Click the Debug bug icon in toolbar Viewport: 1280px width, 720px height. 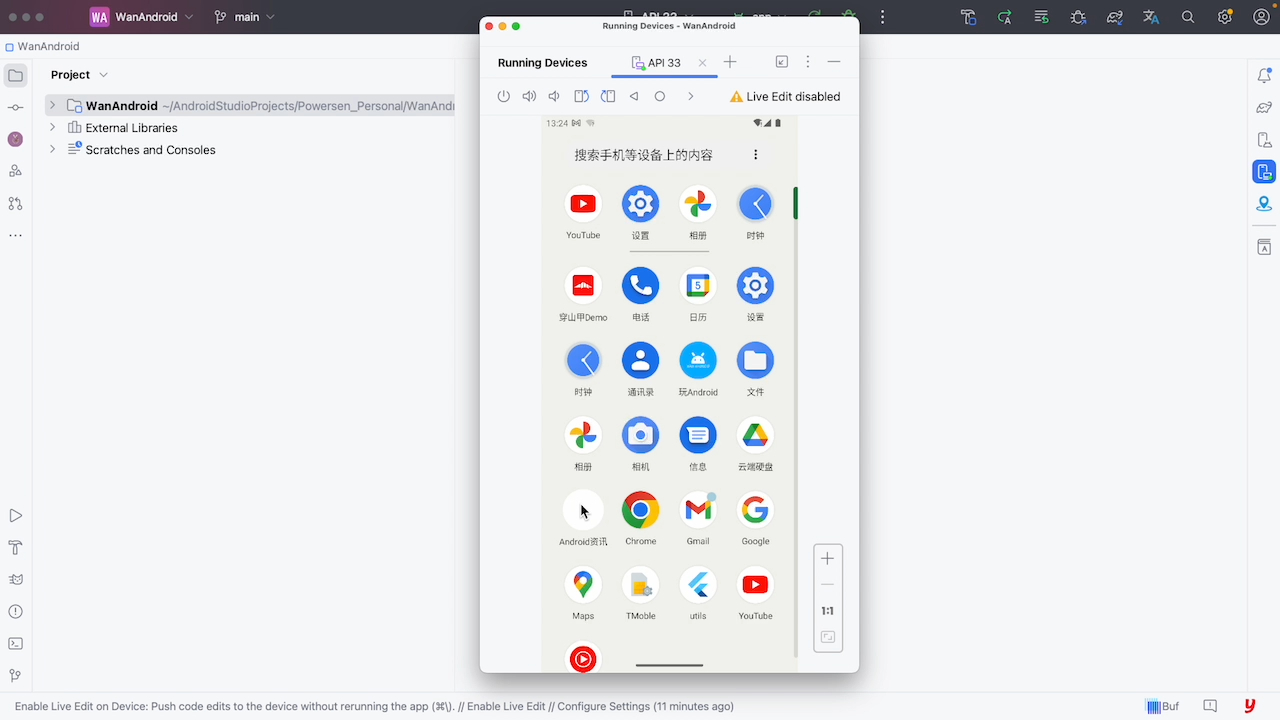pos(1078,17)
